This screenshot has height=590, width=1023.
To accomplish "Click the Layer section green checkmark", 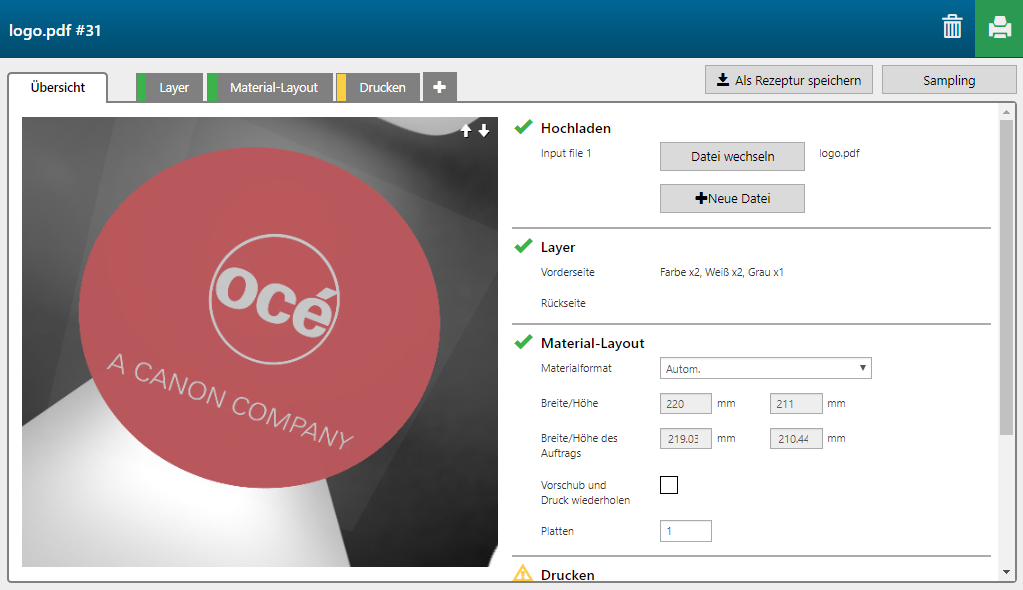I will (523, 246).
